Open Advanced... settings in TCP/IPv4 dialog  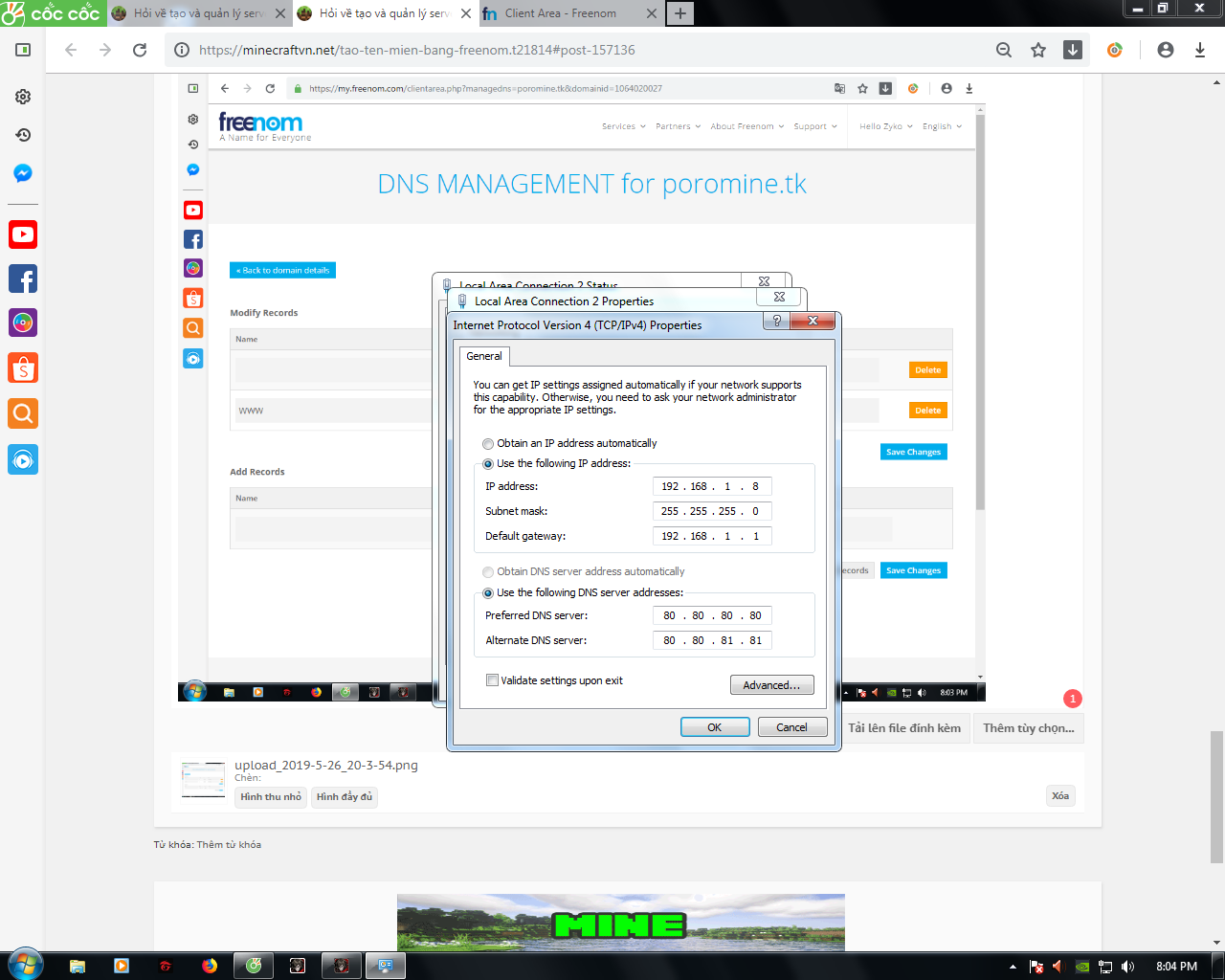coord(771,685)
